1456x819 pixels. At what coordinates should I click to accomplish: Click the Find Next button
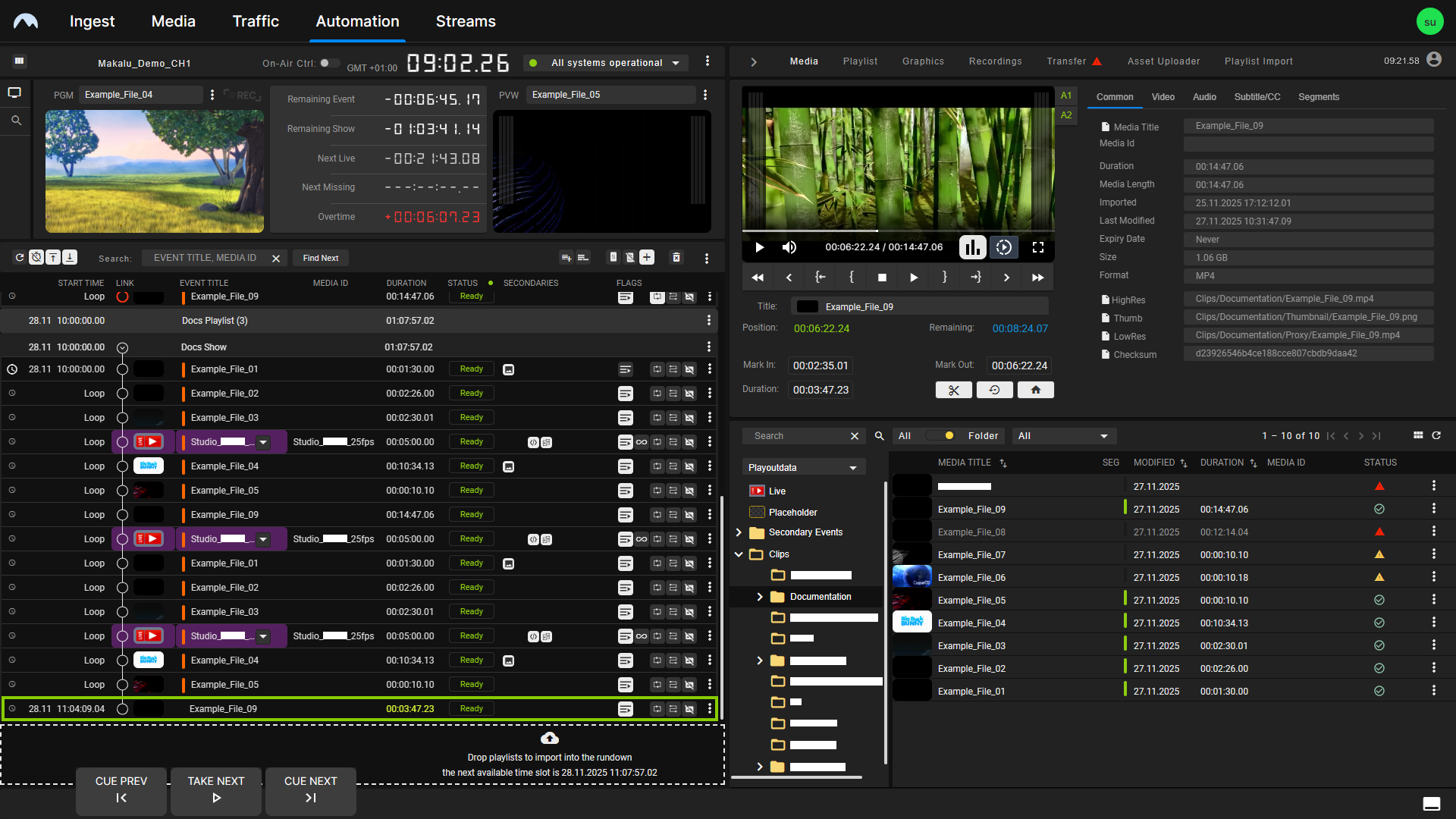(x=320, y=258)
